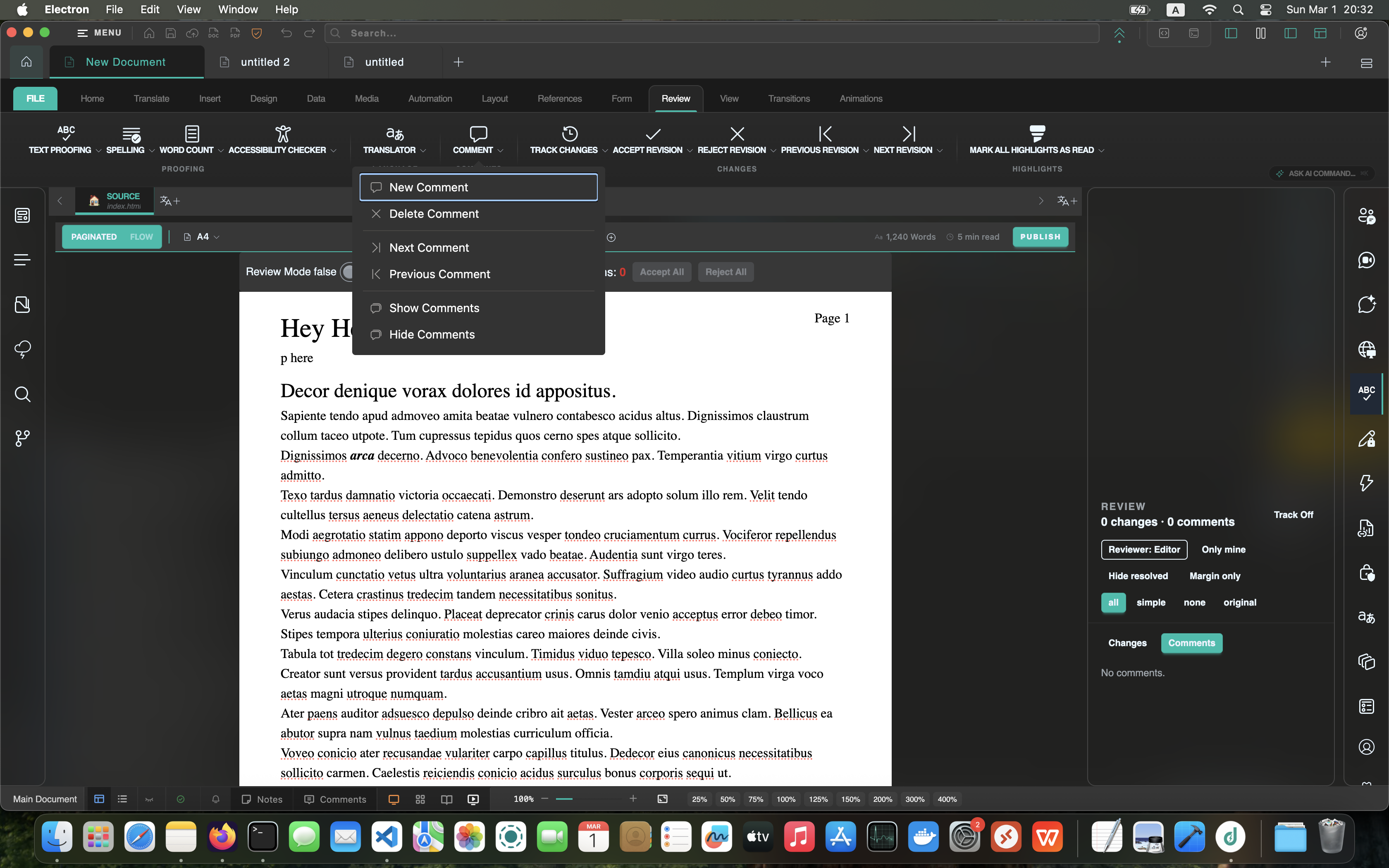Expand the Spelling dropdown arrow
Viewport: 1389px width, 868px height.
coord(152,150)
